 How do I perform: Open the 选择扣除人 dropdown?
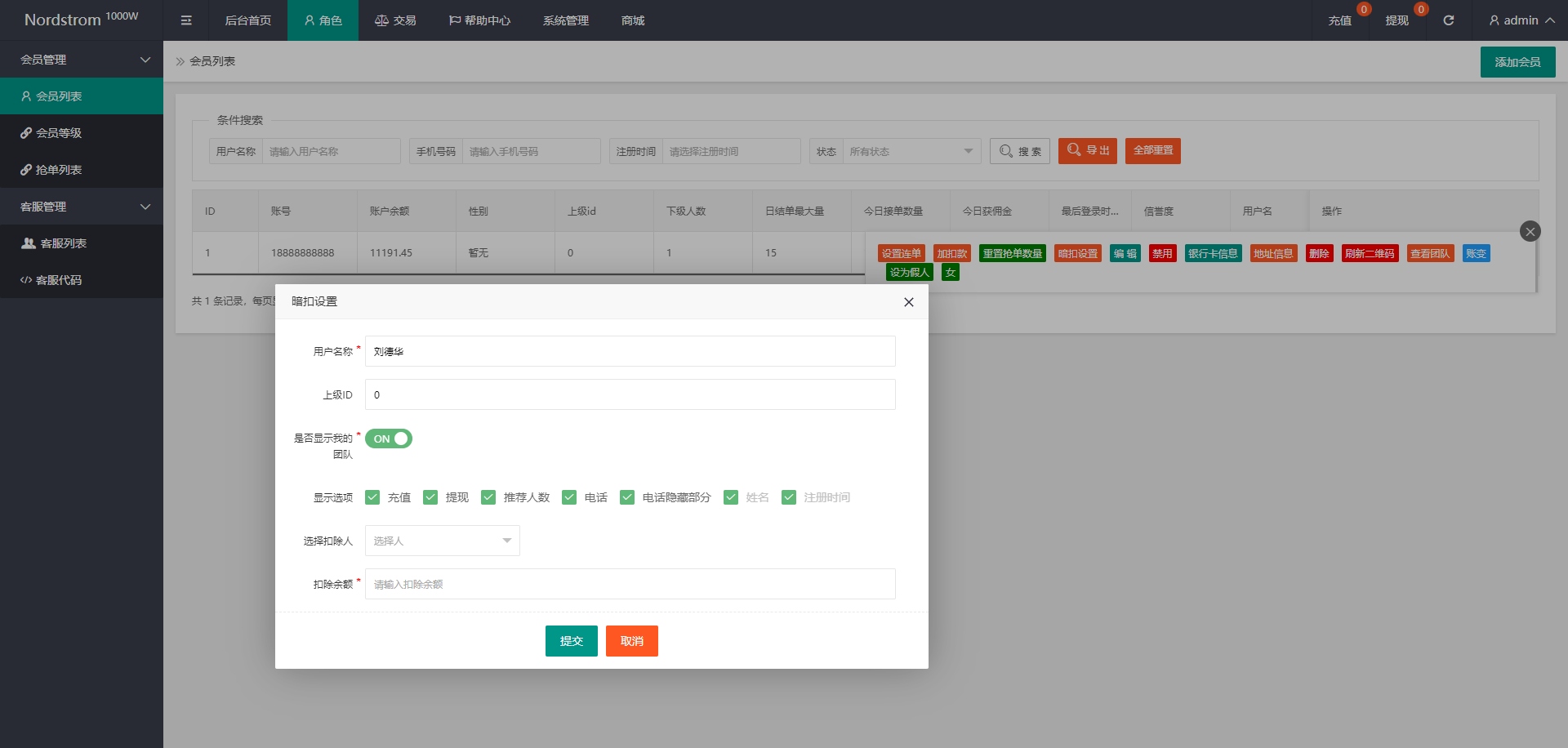[442, 541]
